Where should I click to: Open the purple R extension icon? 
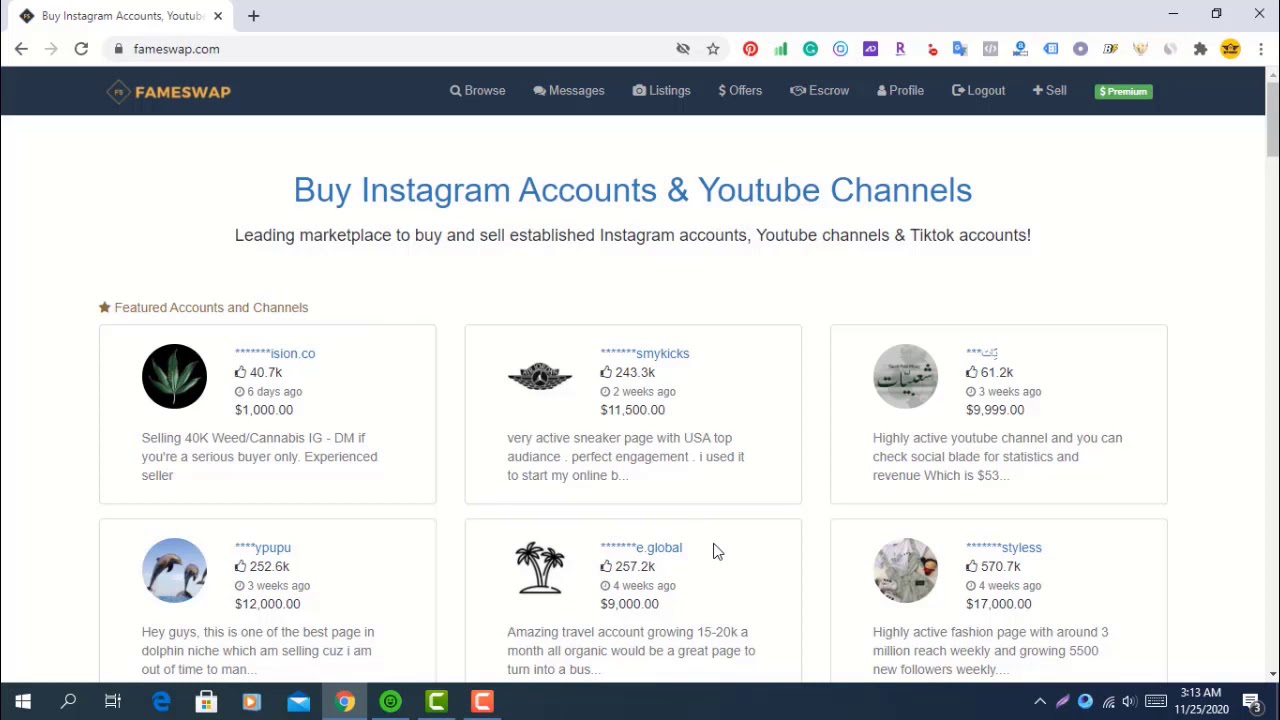point(900,48)
